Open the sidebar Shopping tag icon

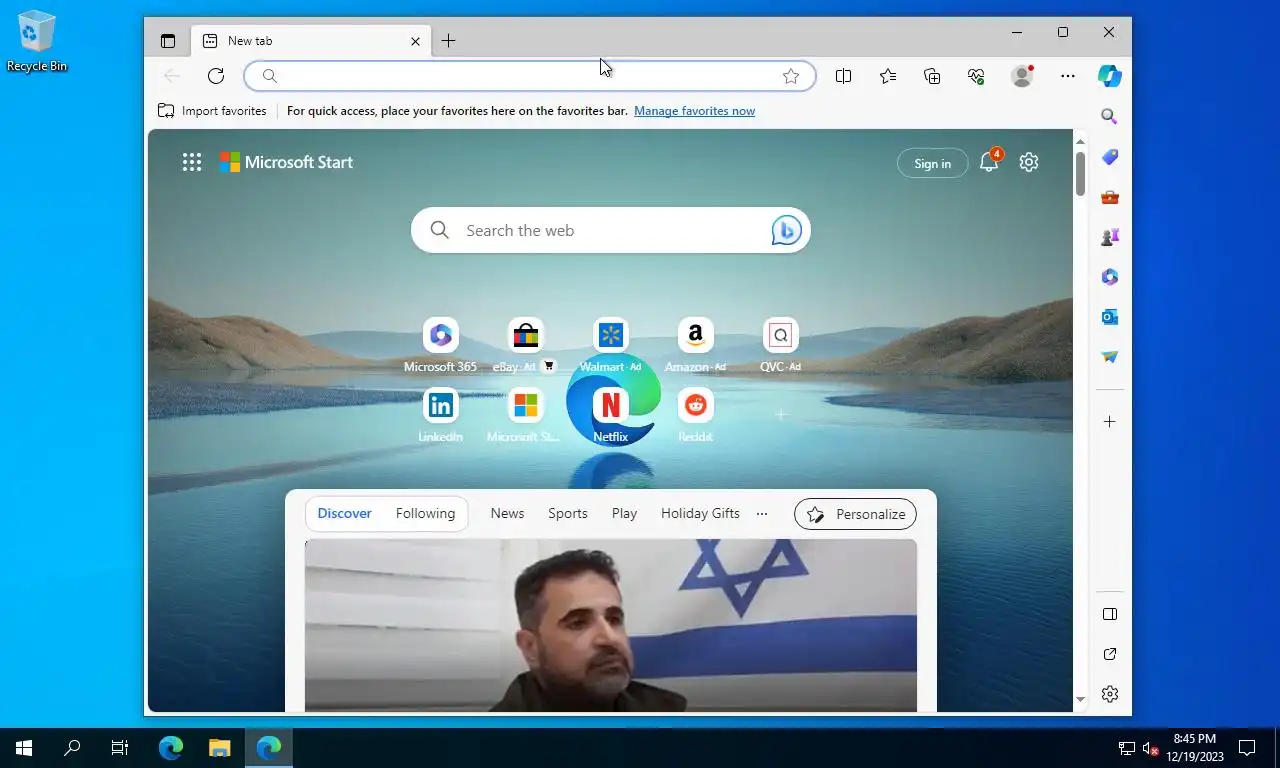(x=1109, y=157)
